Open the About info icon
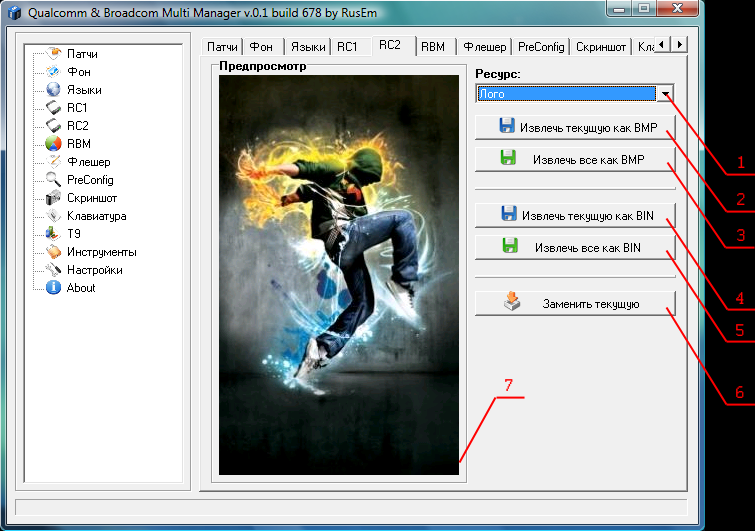 [x=55, y=288]
